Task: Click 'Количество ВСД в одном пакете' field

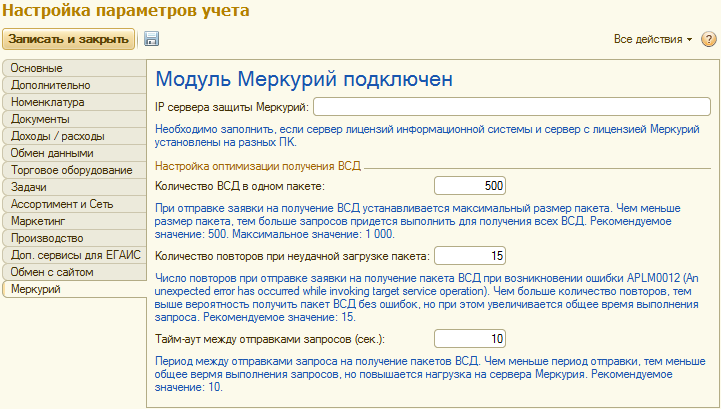Action: (x=470, y=186)
